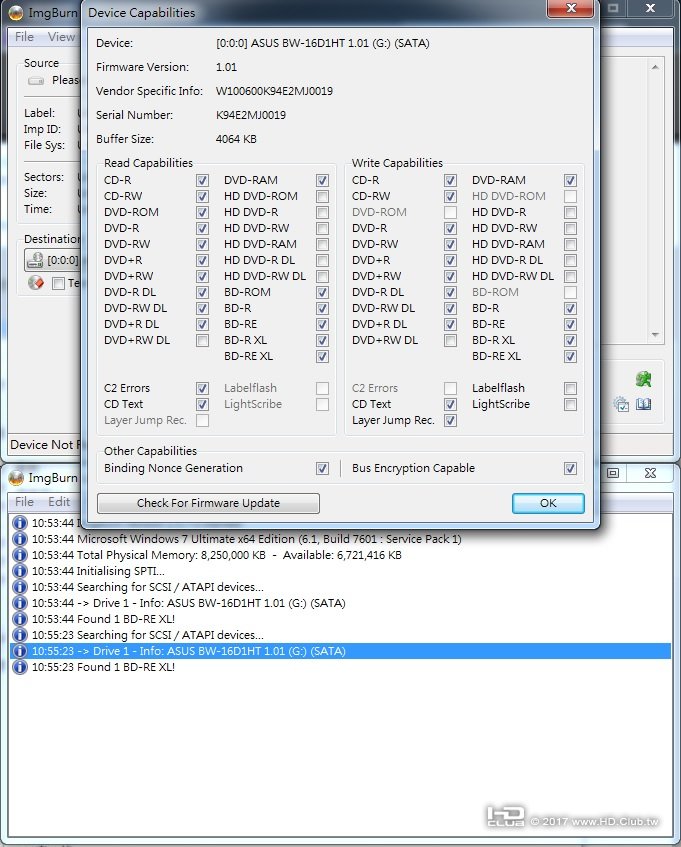Click the source drive icon beside Please
This screenshot has height=847, width=681.
click(x=36, y=81)
